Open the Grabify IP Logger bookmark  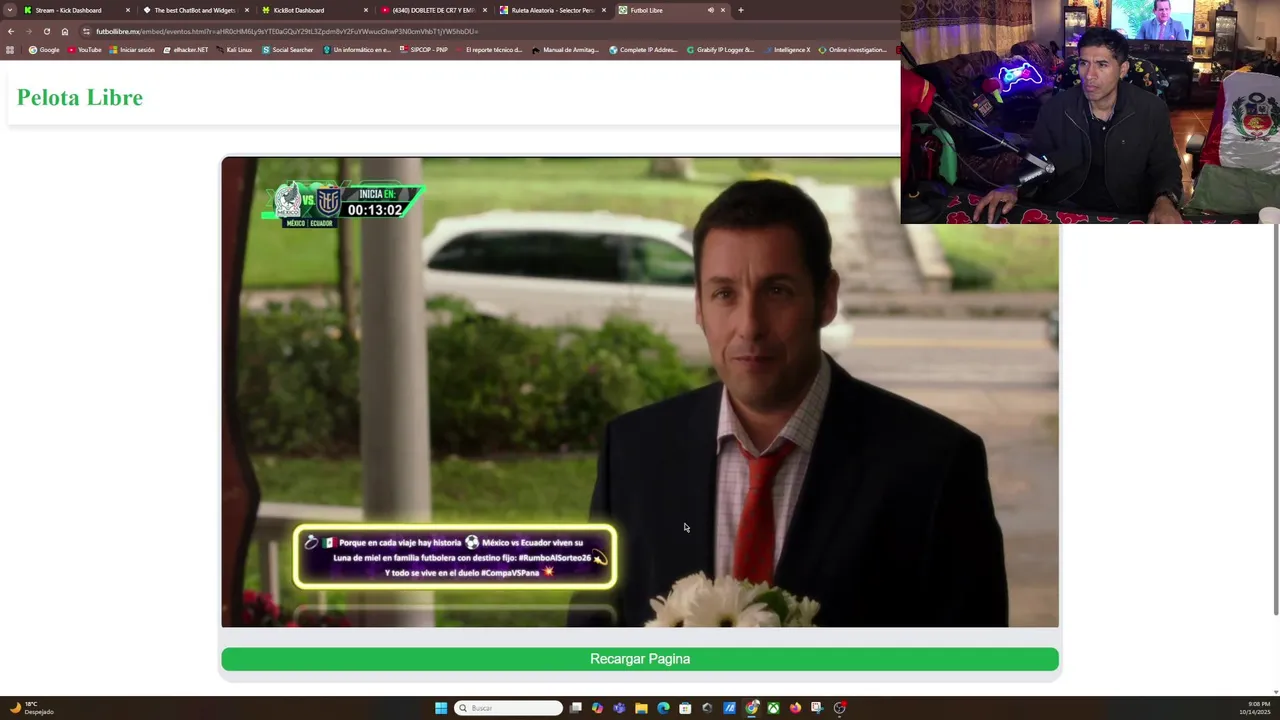[x=720, y=50]
